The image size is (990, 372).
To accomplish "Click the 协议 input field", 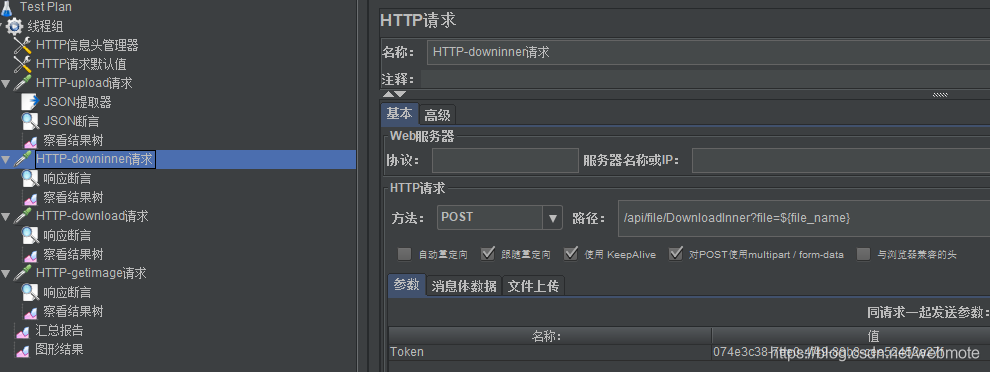I will (505, 160).
